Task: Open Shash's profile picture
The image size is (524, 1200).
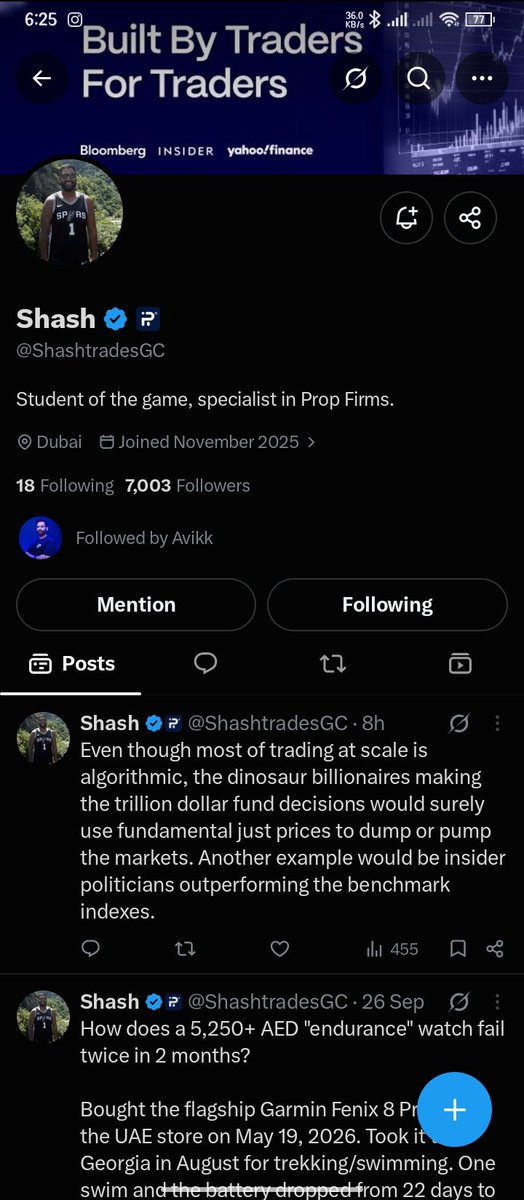Action: click(x=70, y=212)
